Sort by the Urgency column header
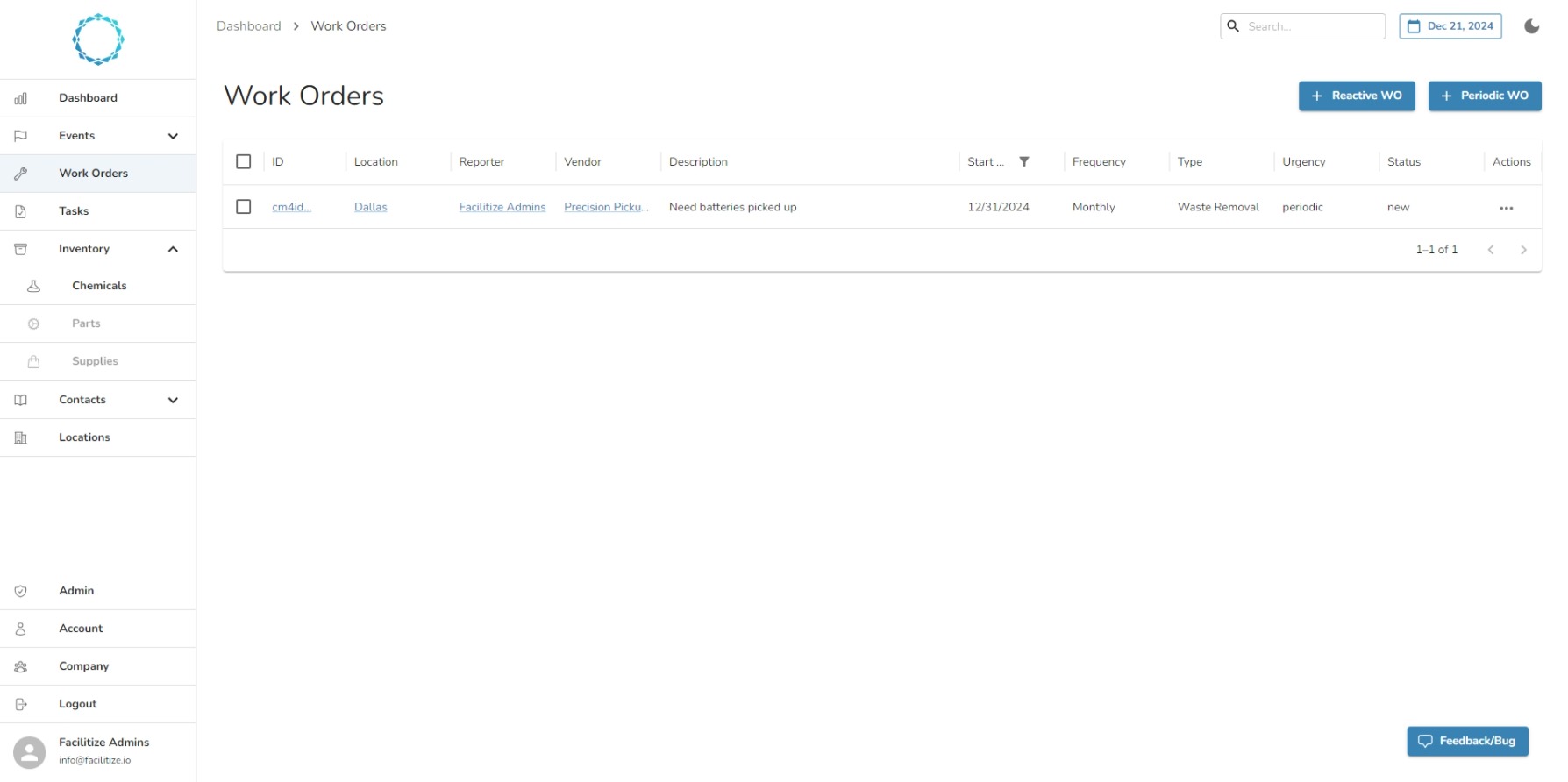This screenshot has width=1568, height=782. (x=1303, y=162)
